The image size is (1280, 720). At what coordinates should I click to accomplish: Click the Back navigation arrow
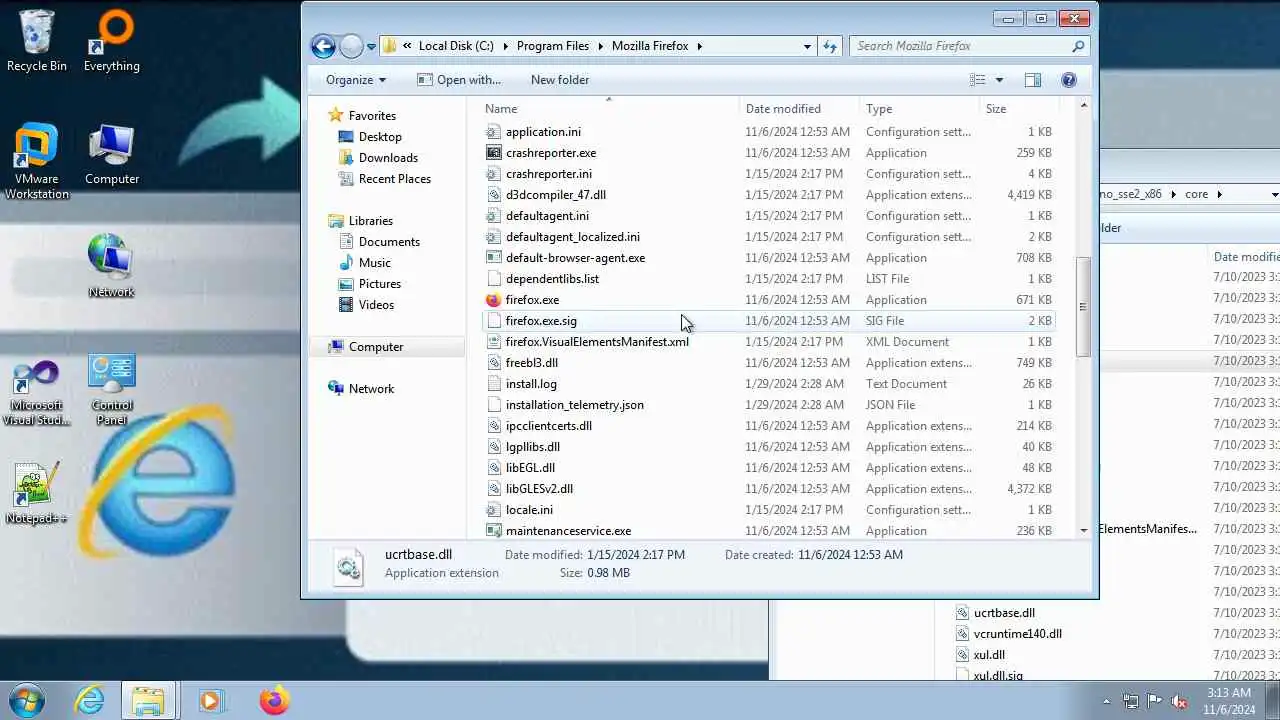(x=323, y=46)
